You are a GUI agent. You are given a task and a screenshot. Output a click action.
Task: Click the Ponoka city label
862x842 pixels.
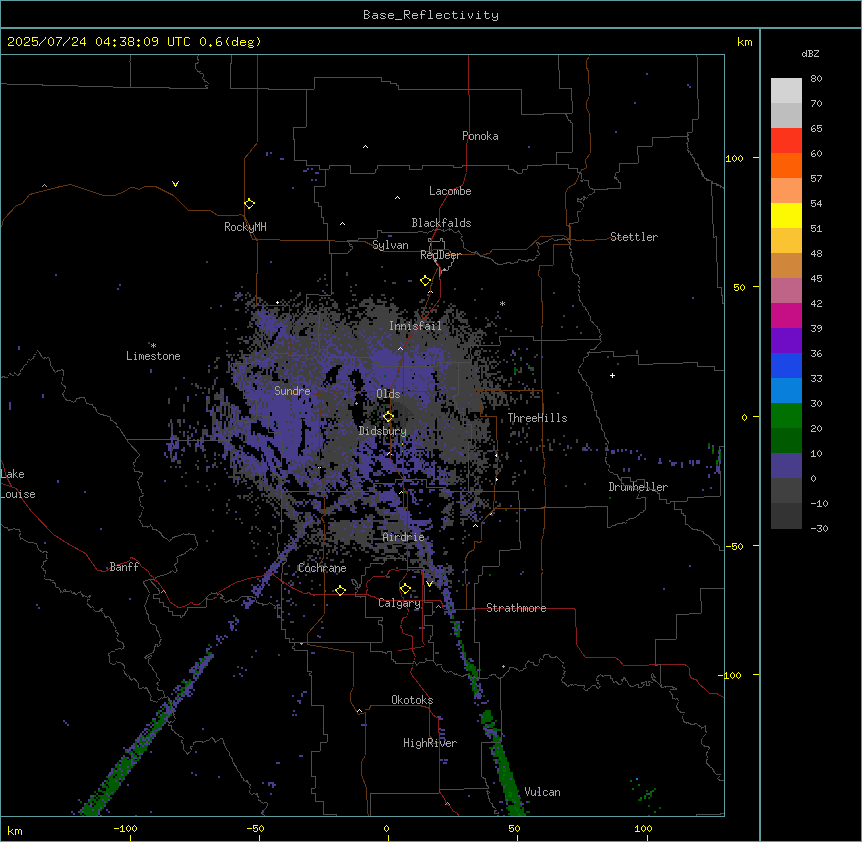[480, 136]
